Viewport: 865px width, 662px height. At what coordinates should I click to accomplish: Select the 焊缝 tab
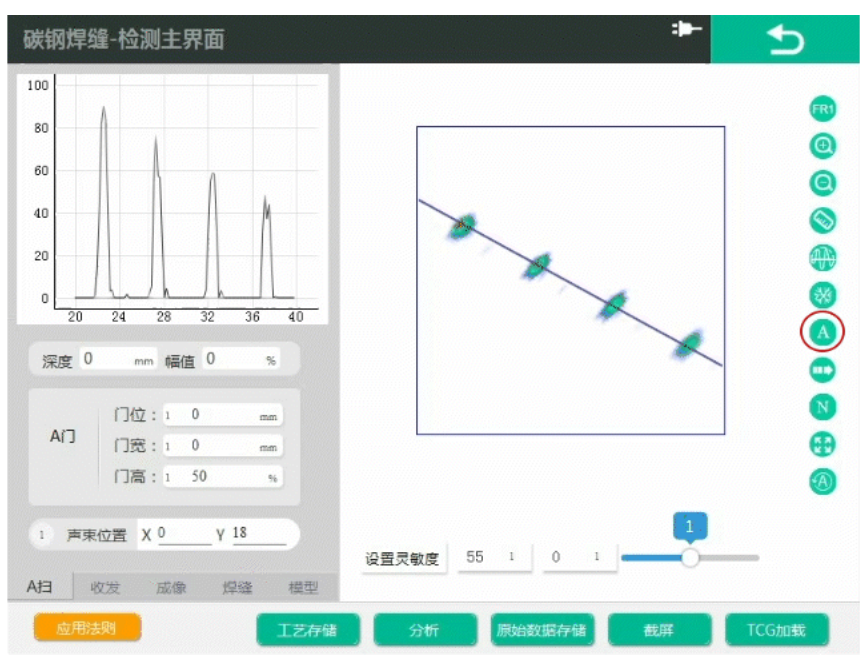click(237, 588)
